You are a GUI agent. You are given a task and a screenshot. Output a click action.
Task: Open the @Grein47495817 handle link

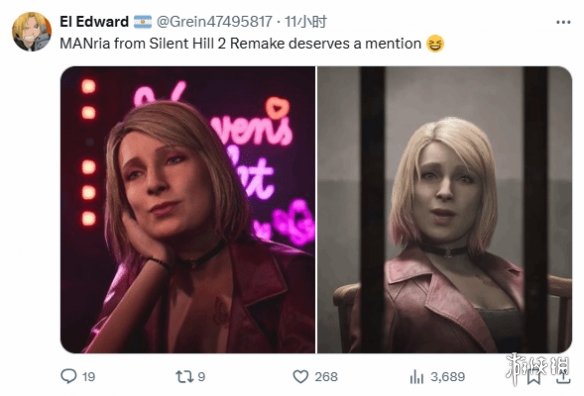click(x=214, y=22)
